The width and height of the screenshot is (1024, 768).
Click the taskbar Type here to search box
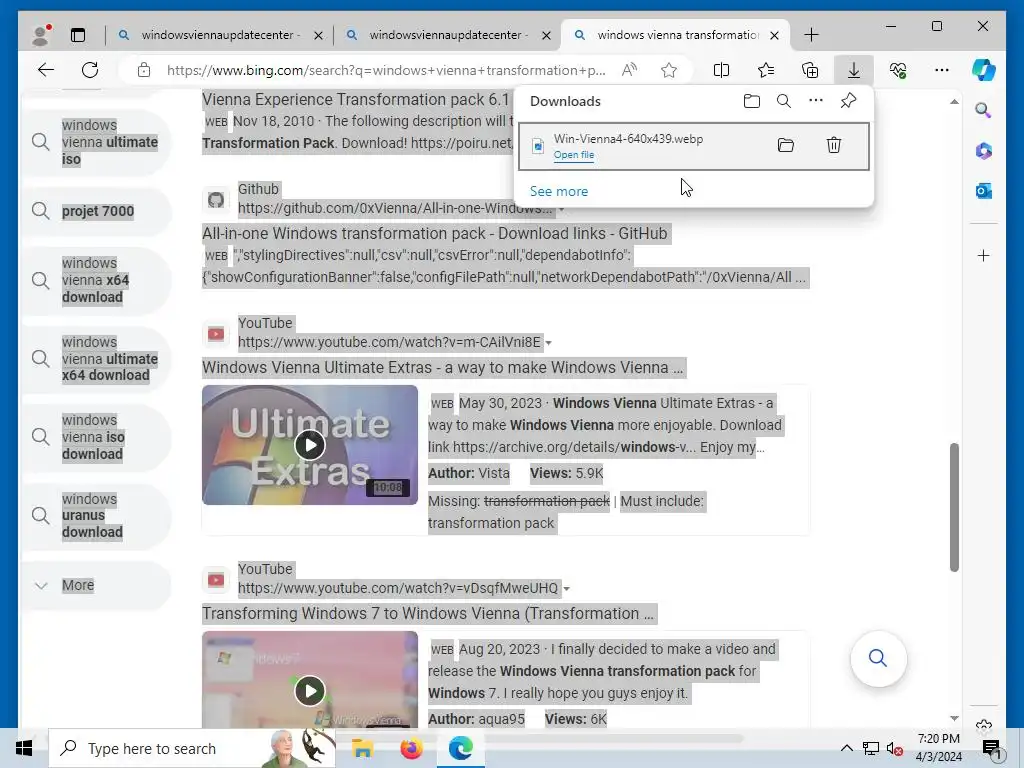[192, 748]
